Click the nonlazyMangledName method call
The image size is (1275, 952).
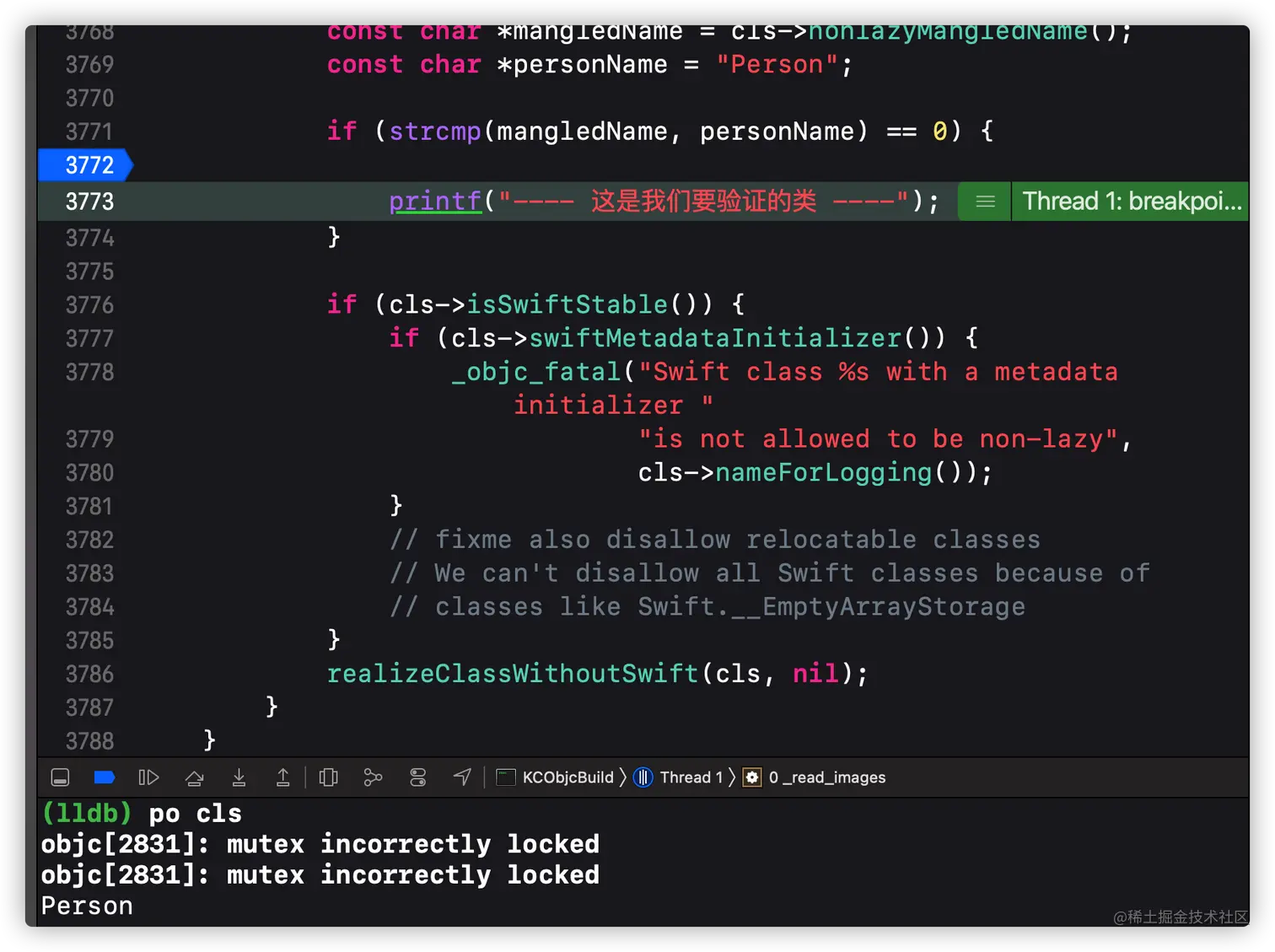[948, 34]
